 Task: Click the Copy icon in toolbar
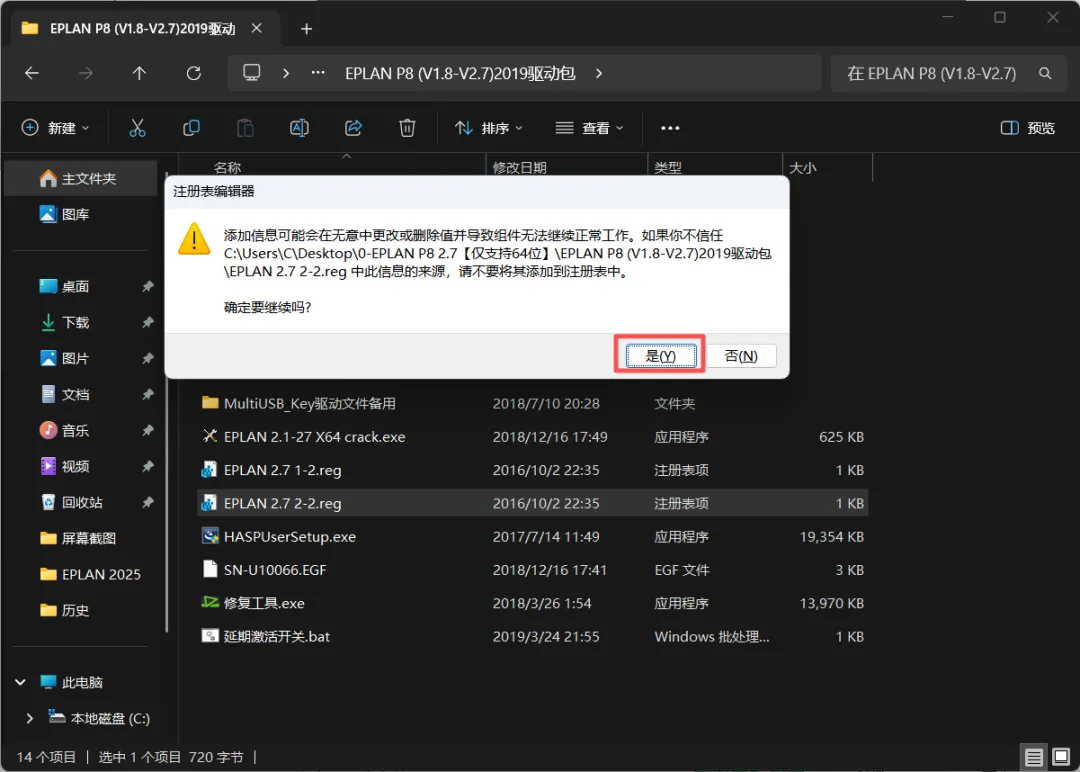pyautogui.click(x=191, y=128)
